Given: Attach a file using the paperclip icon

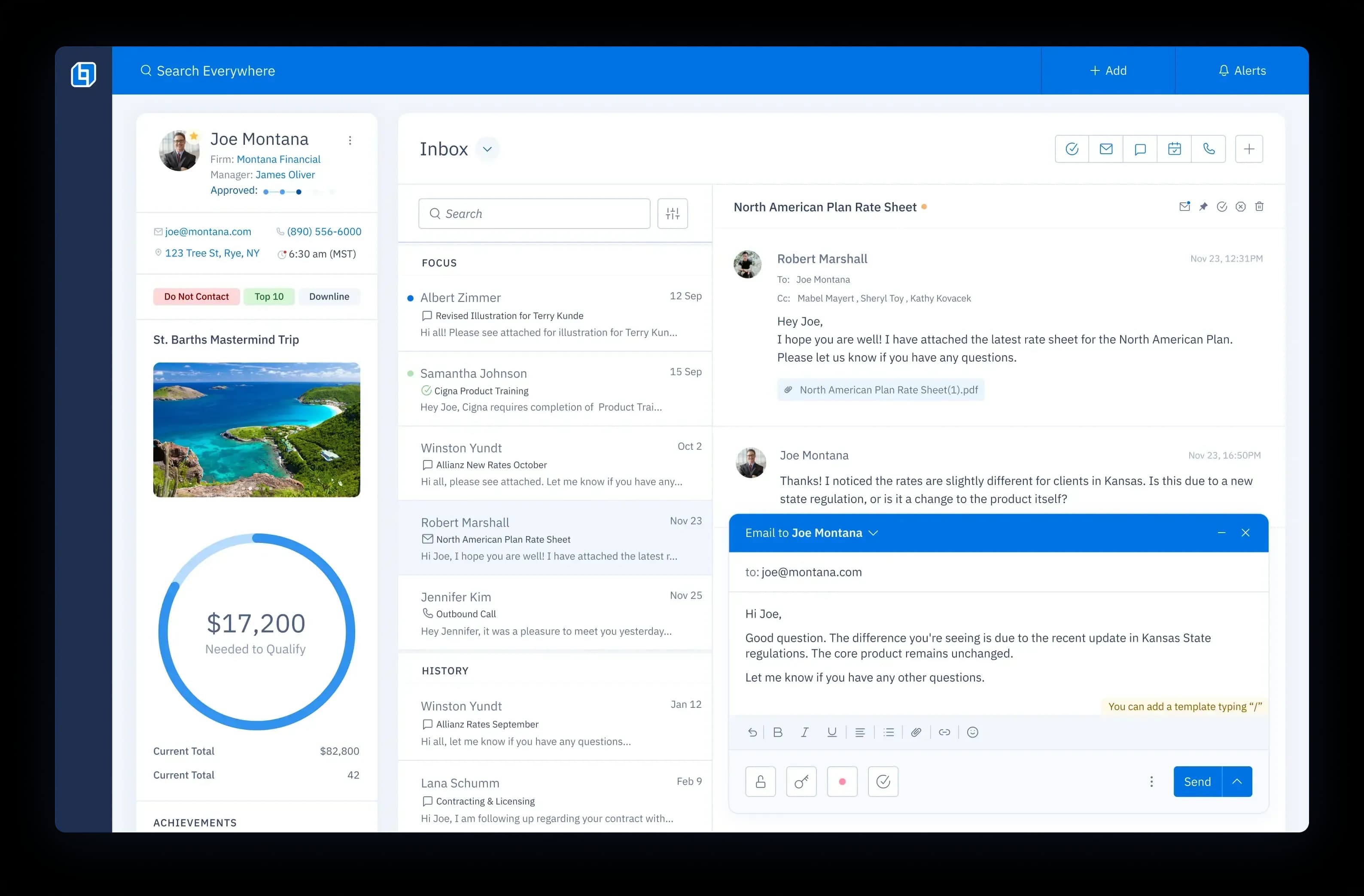Looking at the screenshot, I should [x=916, y=732].
